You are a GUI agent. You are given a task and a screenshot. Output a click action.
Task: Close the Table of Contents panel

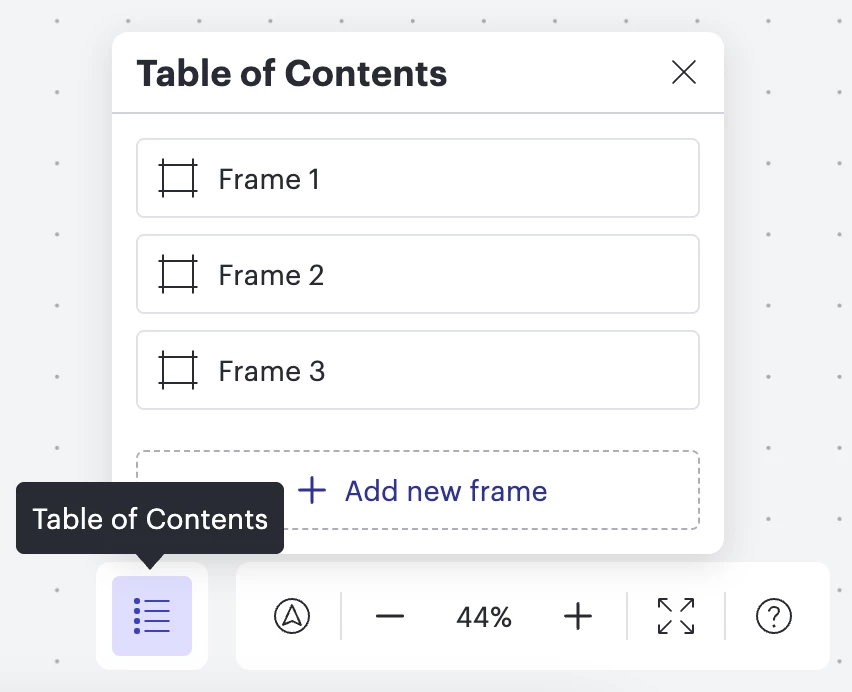point(684,72)
